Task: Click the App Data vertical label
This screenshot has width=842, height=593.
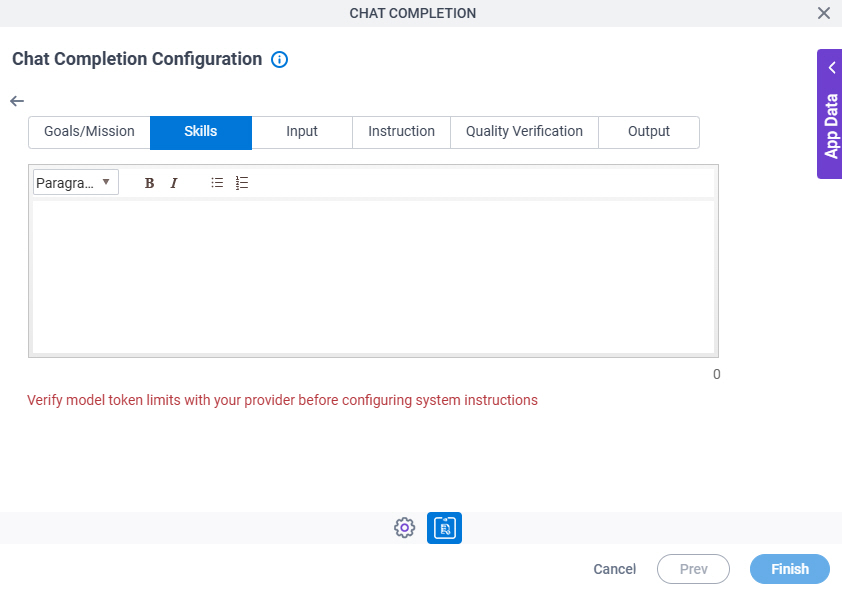Action: pos(831,126)
